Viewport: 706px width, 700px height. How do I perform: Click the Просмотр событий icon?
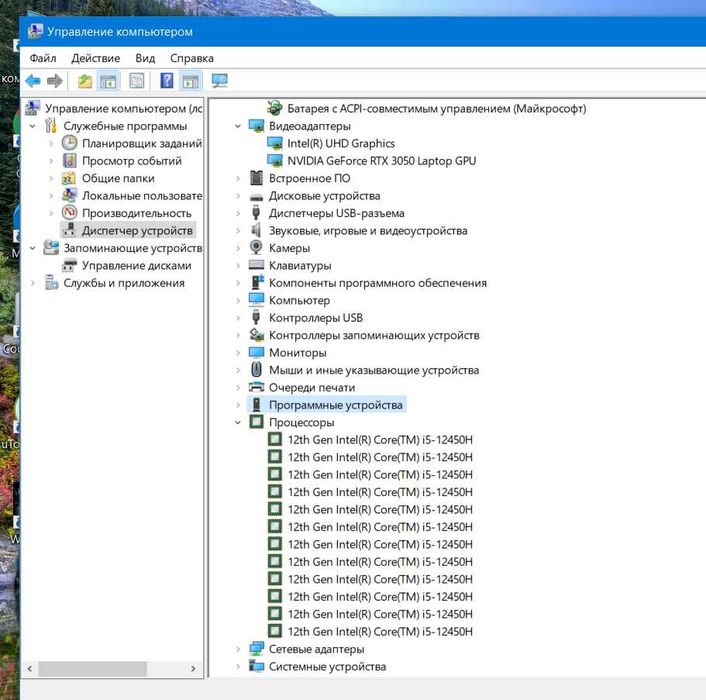pyautogui.click(x=69, y=160)
